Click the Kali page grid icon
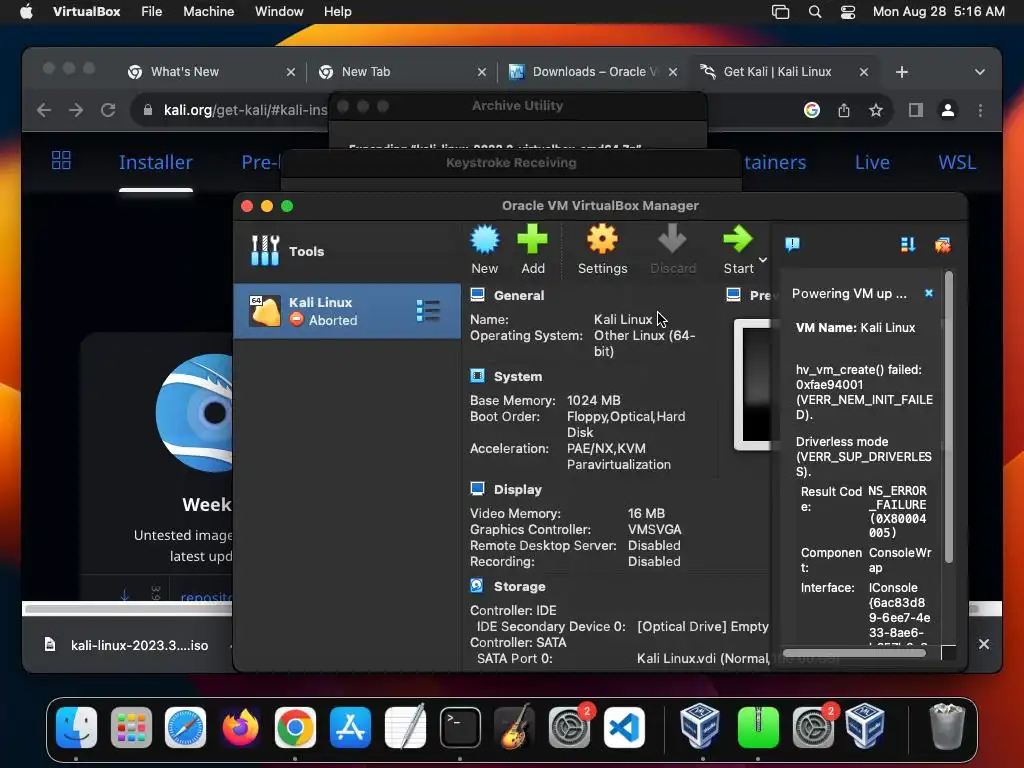 pyautogui.click(x=61, y=160)
